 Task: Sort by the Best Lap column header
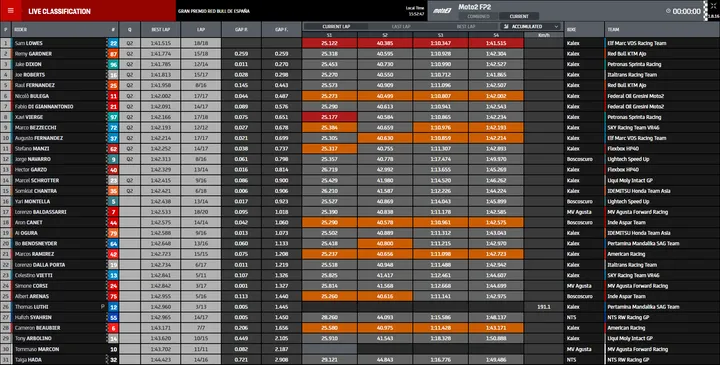click(161, 29)
